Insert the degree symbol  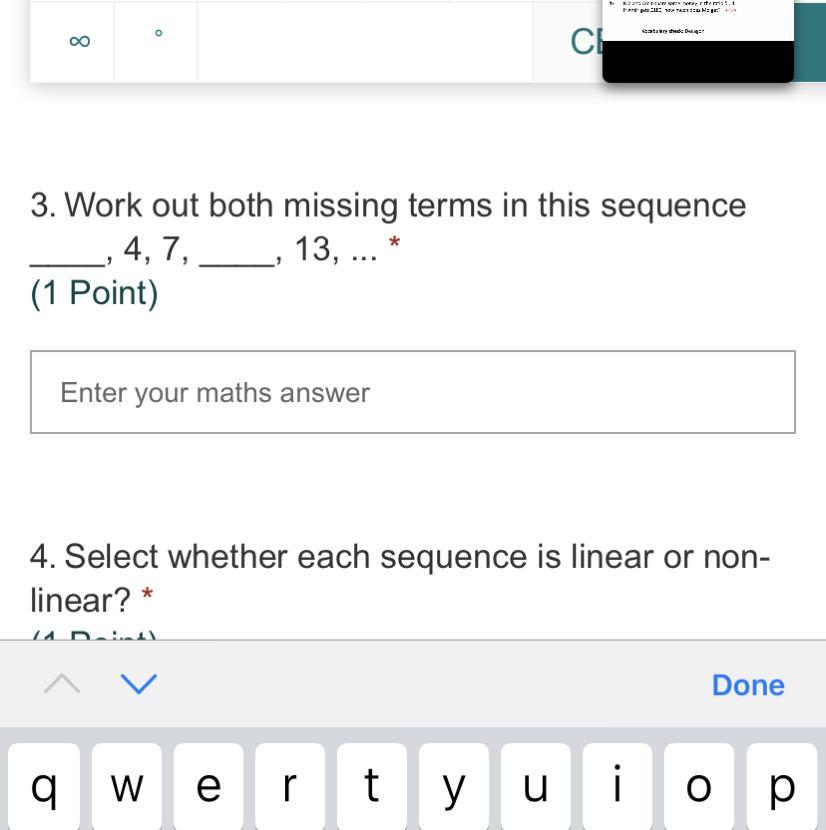(x=158, y=35)
